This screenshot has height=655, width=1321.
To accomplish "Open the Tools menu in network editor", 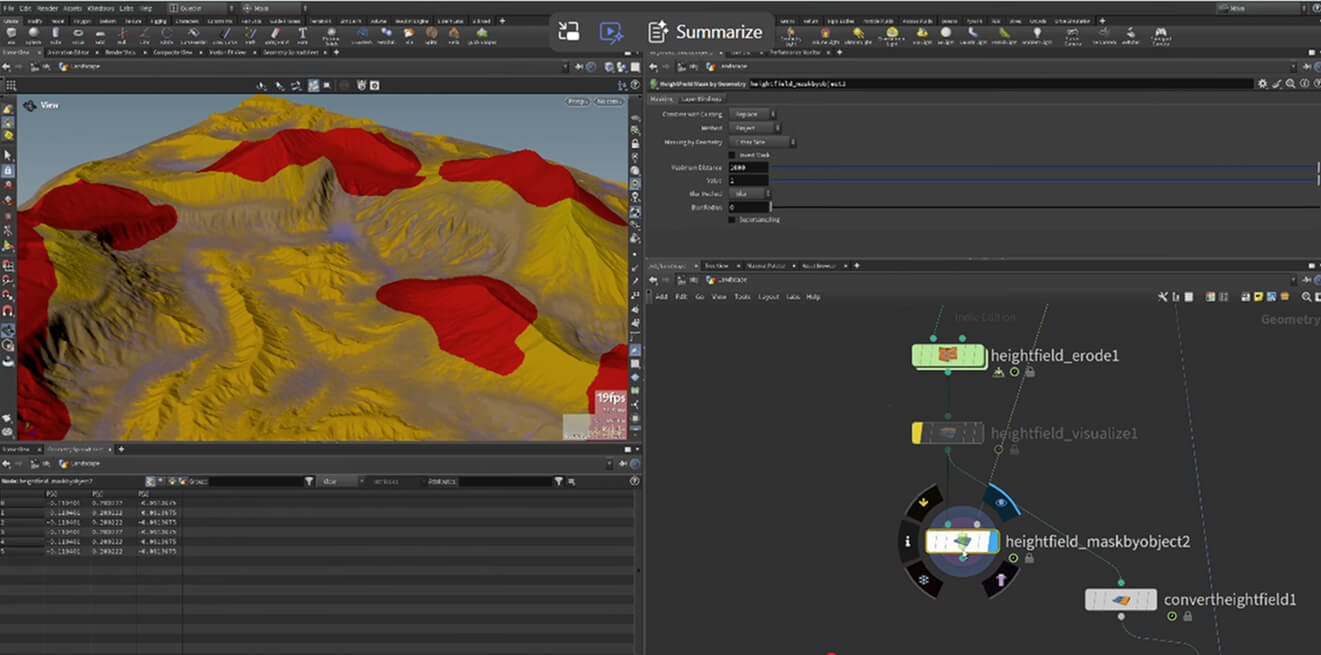I will (x=742, y=297).
